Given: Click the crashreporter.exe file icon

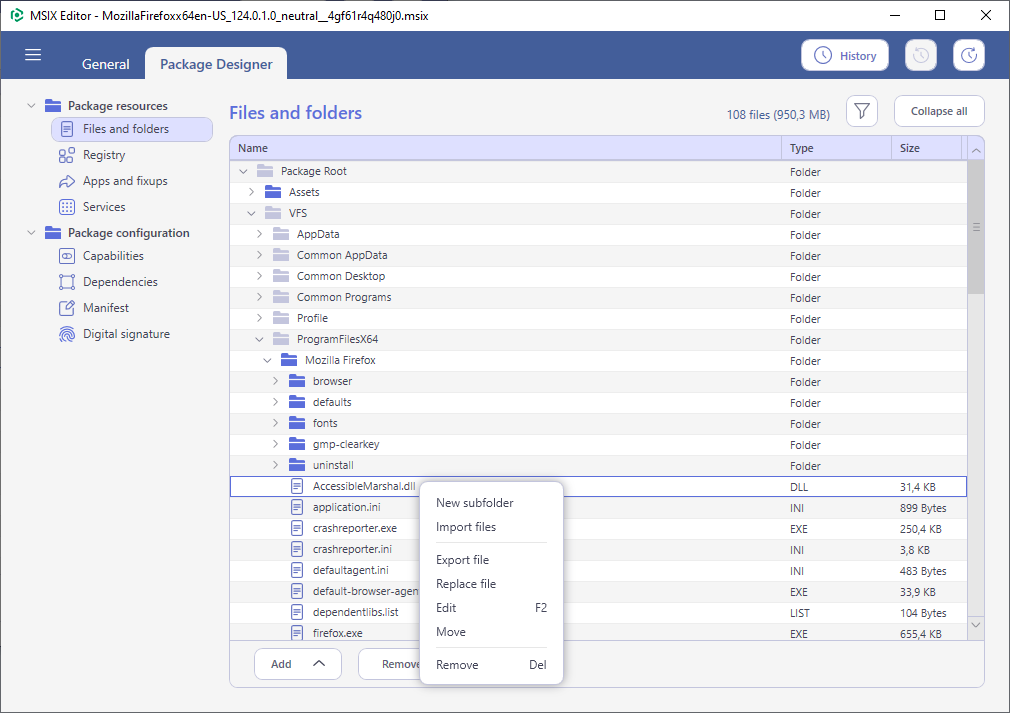Looking at the screenshot, I should 296,528.
